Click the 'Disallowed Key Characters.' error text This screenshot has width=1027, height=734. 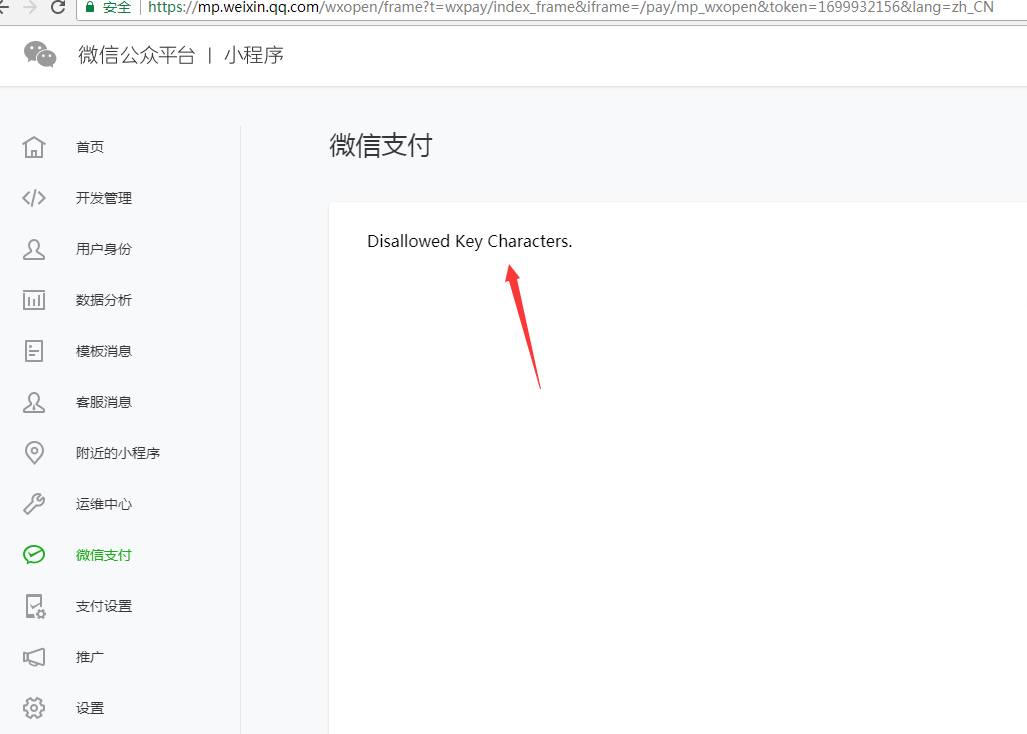[470, 241]
